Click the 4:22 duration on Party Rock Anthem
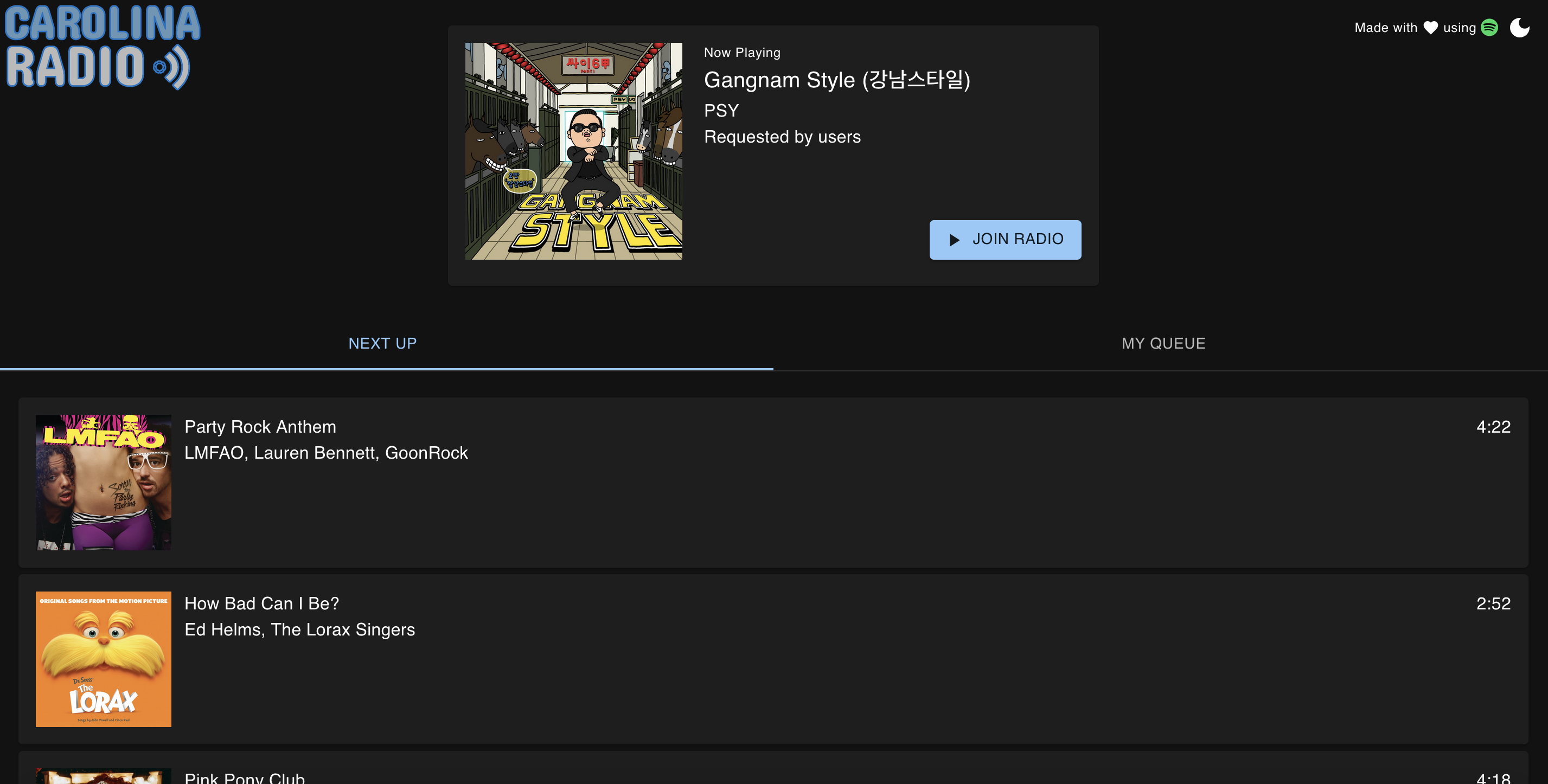This screenshot has height=784, width=1548. coord(1493,427)
